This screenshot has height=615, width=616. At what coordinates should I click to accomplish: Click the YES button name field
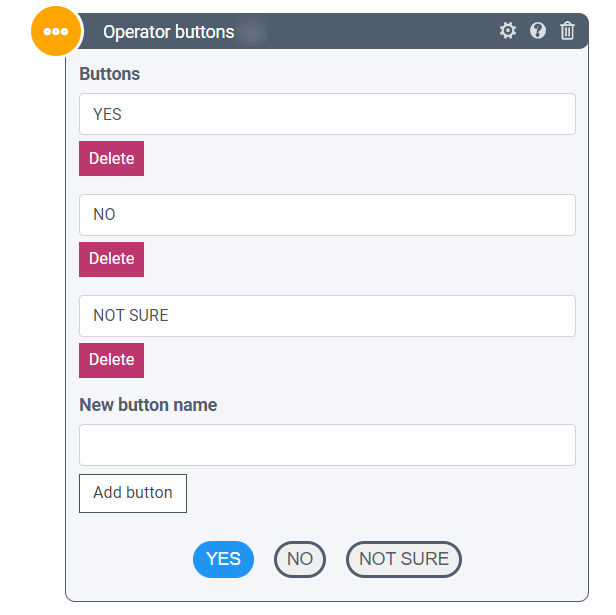point(327,114)
